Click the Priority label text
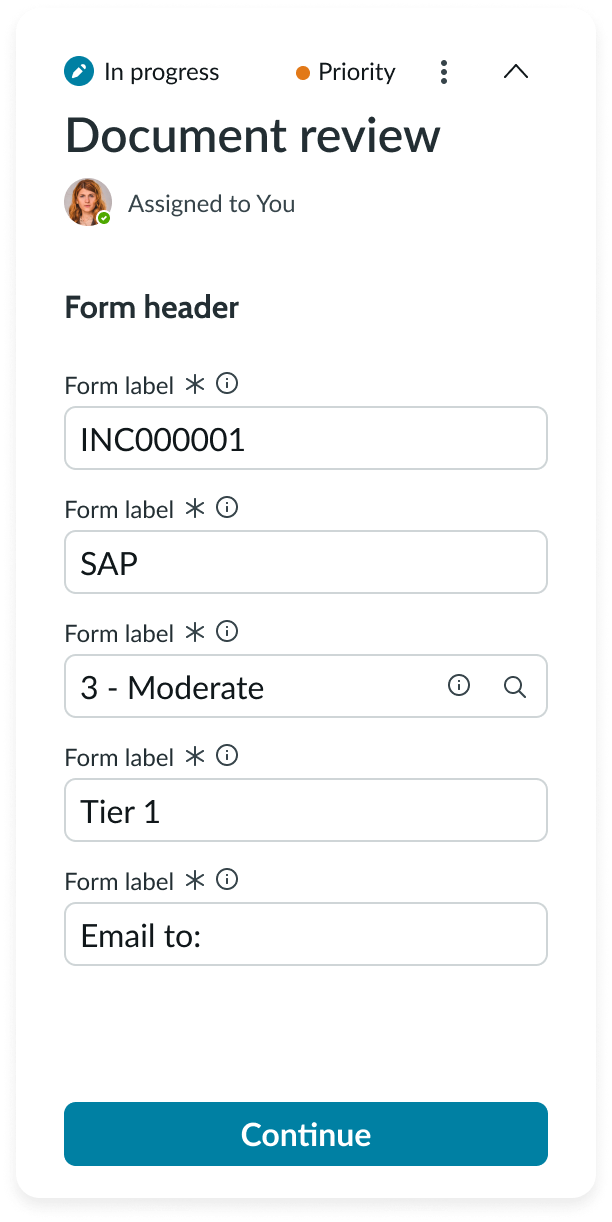612x1222 pixels. point(356,72)
